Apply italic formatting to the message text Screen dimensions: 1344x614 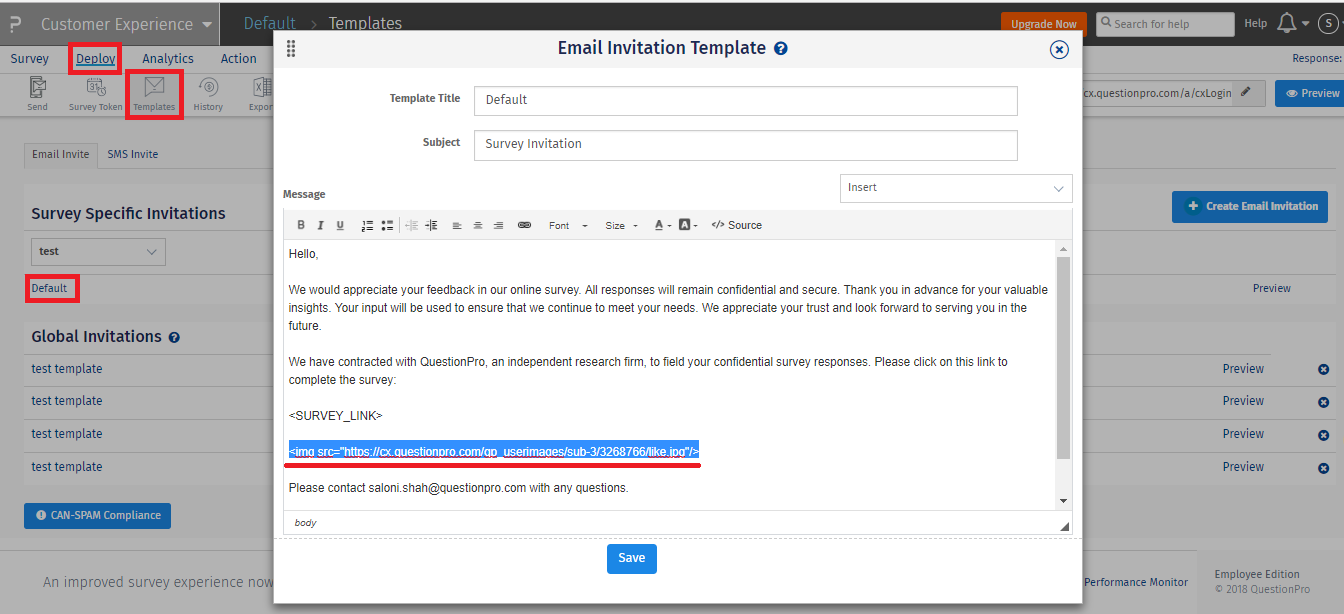(320, 224)
